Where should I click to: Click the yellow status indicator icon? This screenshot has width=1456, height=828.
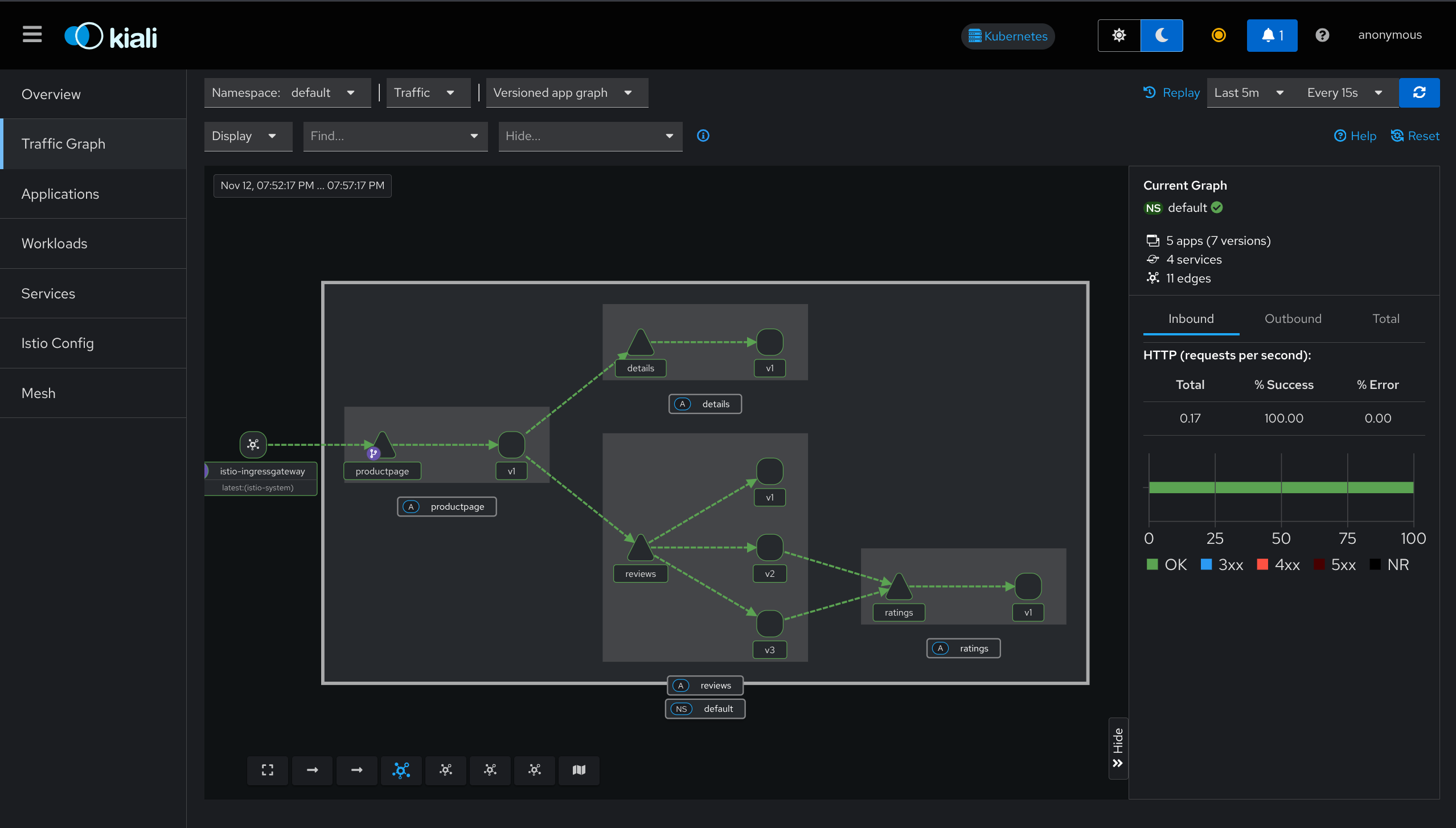pos(1218,35)
